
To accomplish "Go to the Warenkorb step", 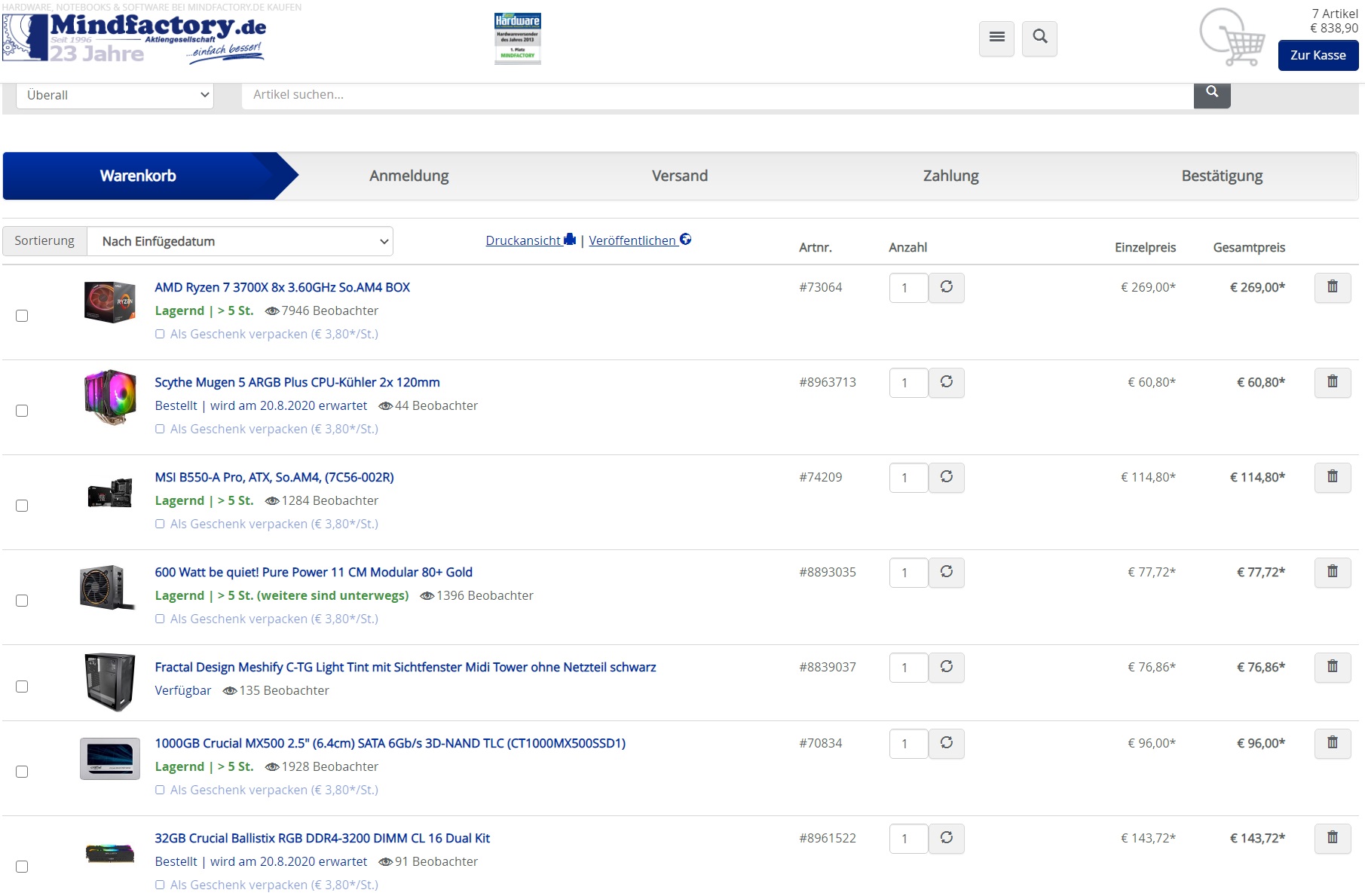I will 138,176.
